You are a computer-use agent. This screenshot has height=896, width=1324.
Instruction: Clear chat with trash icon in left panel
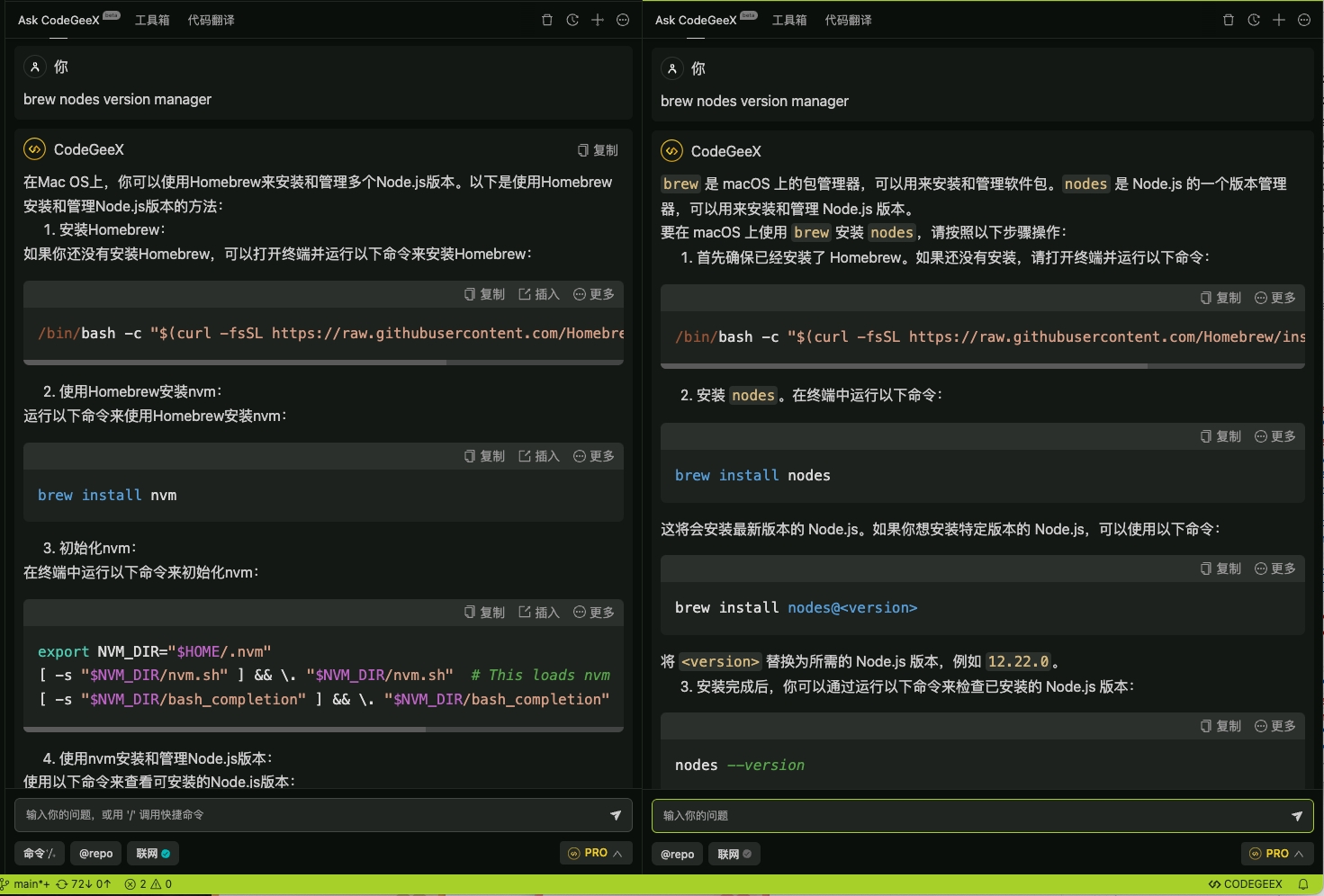[547, 20]
